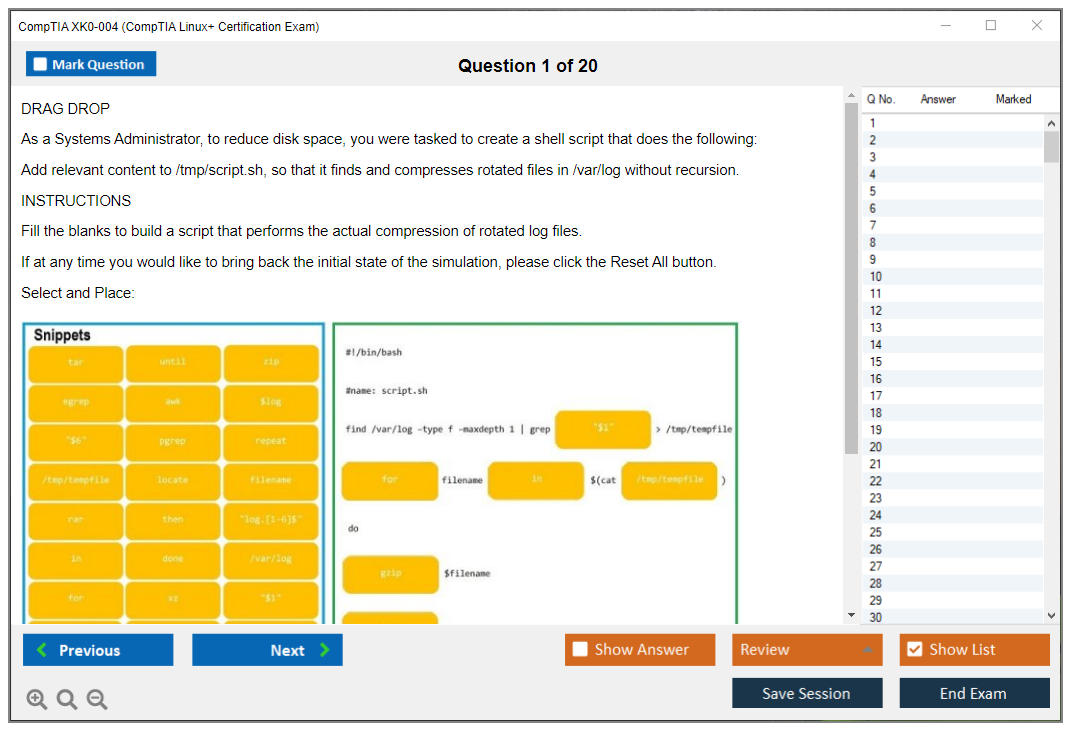
Task: Pick the "log.[1-6]$" snippet tile
Action: pyautogui.click(x=271, y=520)
